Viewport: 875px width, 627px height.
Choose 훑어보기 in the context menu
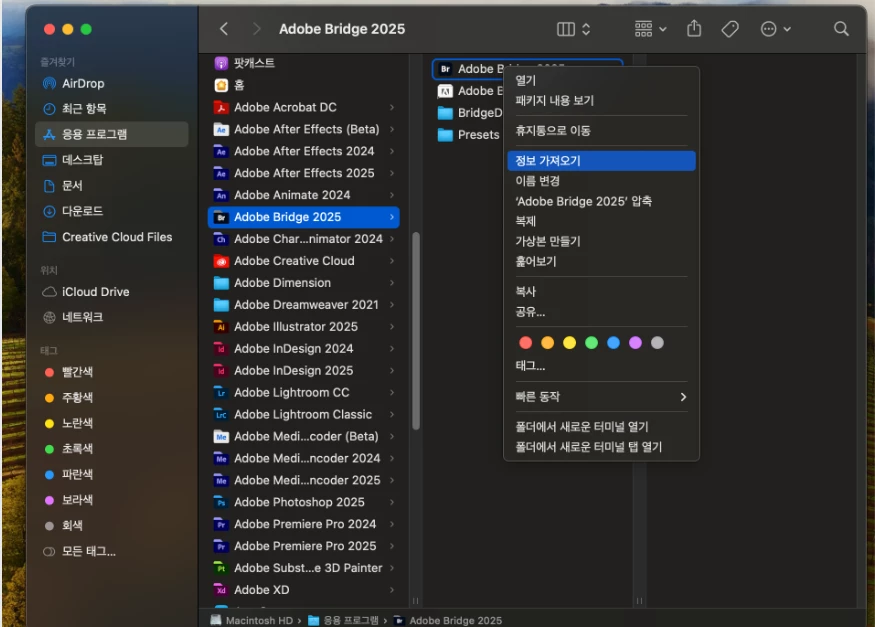coord(601,262)
